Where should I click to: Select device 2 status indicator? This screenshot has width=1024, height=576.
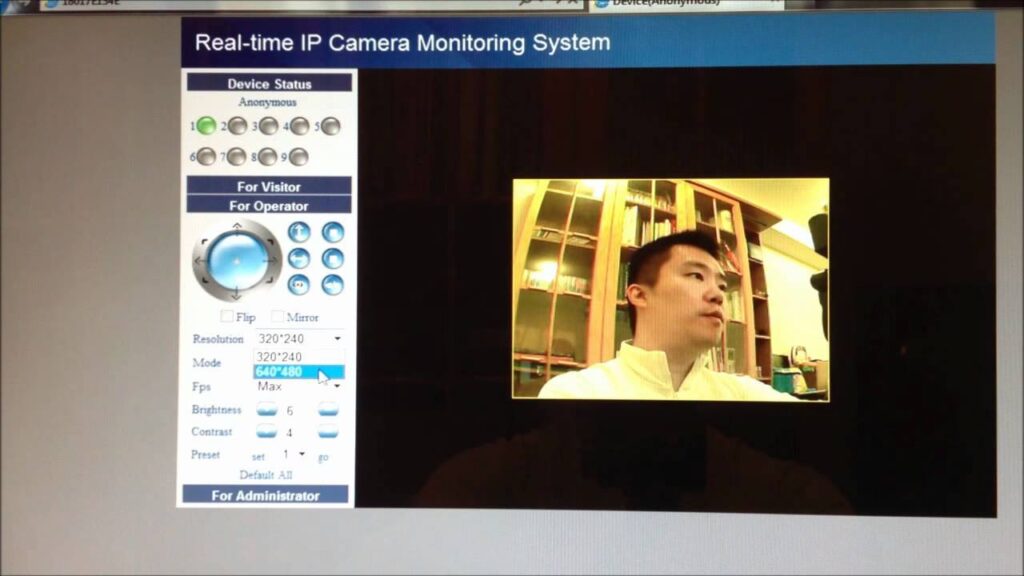point(237,126)
